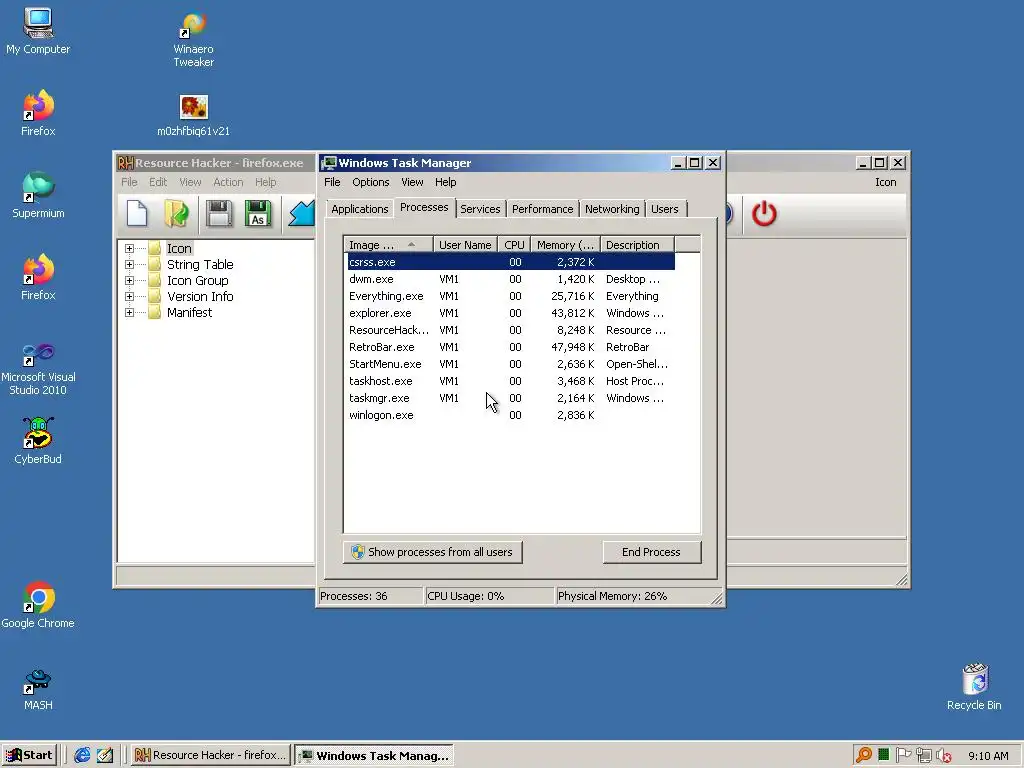Select the taskmgr.exe process row
This screenshot has width=1024, height=768.
pos(511,398)
